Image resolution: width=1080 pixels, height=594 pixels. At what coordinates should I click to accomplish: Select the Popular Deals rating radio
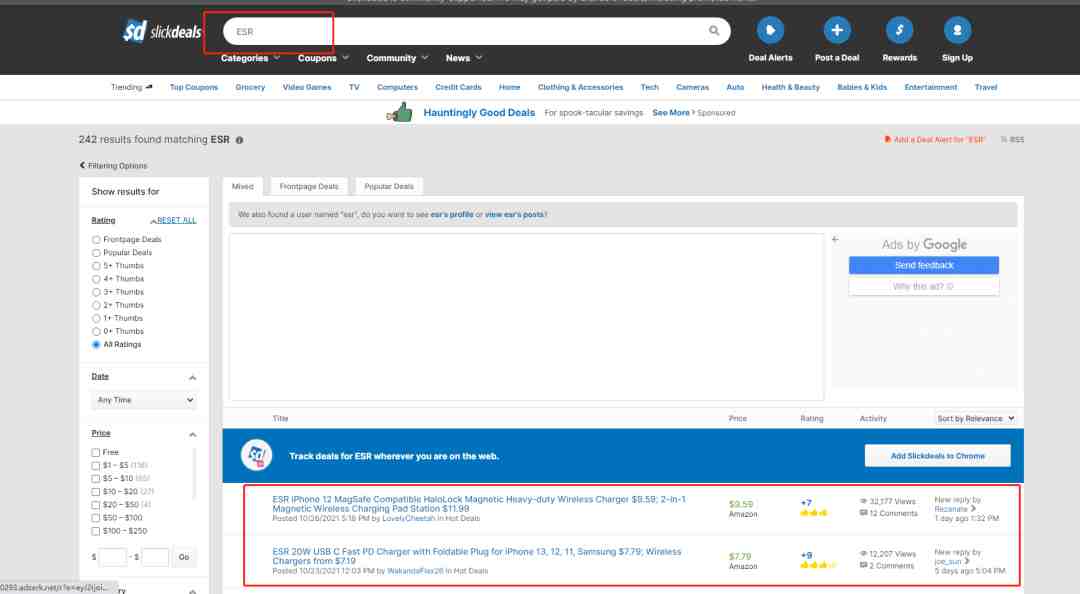point(96,253)
